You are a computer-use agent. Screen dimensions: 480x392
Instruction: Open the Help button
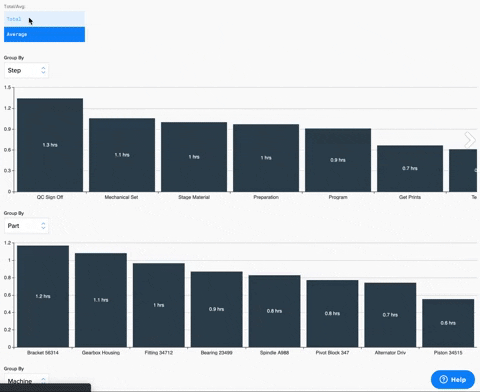click(453, 379)
